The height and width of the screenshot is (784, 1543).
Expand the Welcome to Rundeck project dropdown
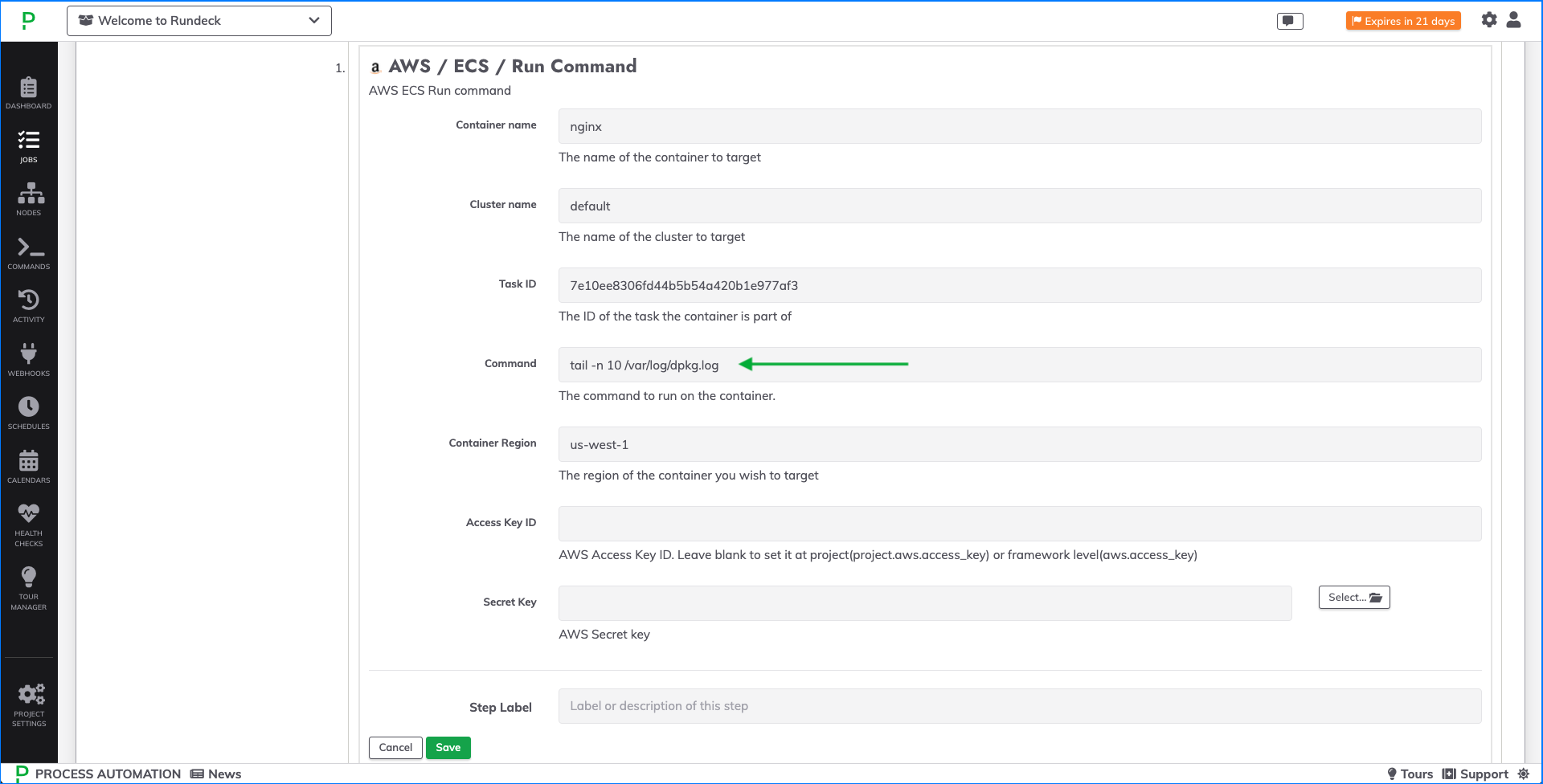(199, 21)
